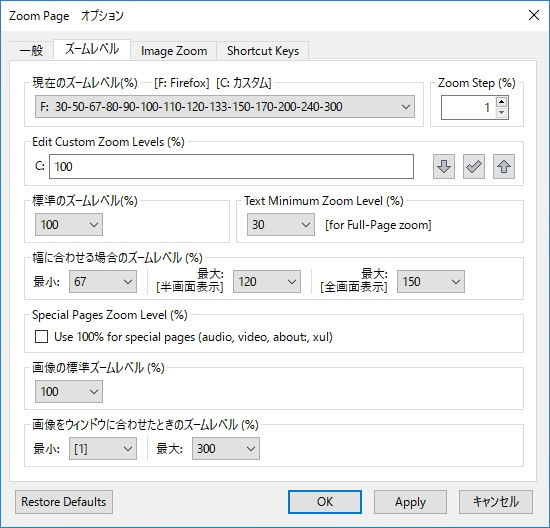Click the checkmark icon to accept custom levels

[474, 167]
